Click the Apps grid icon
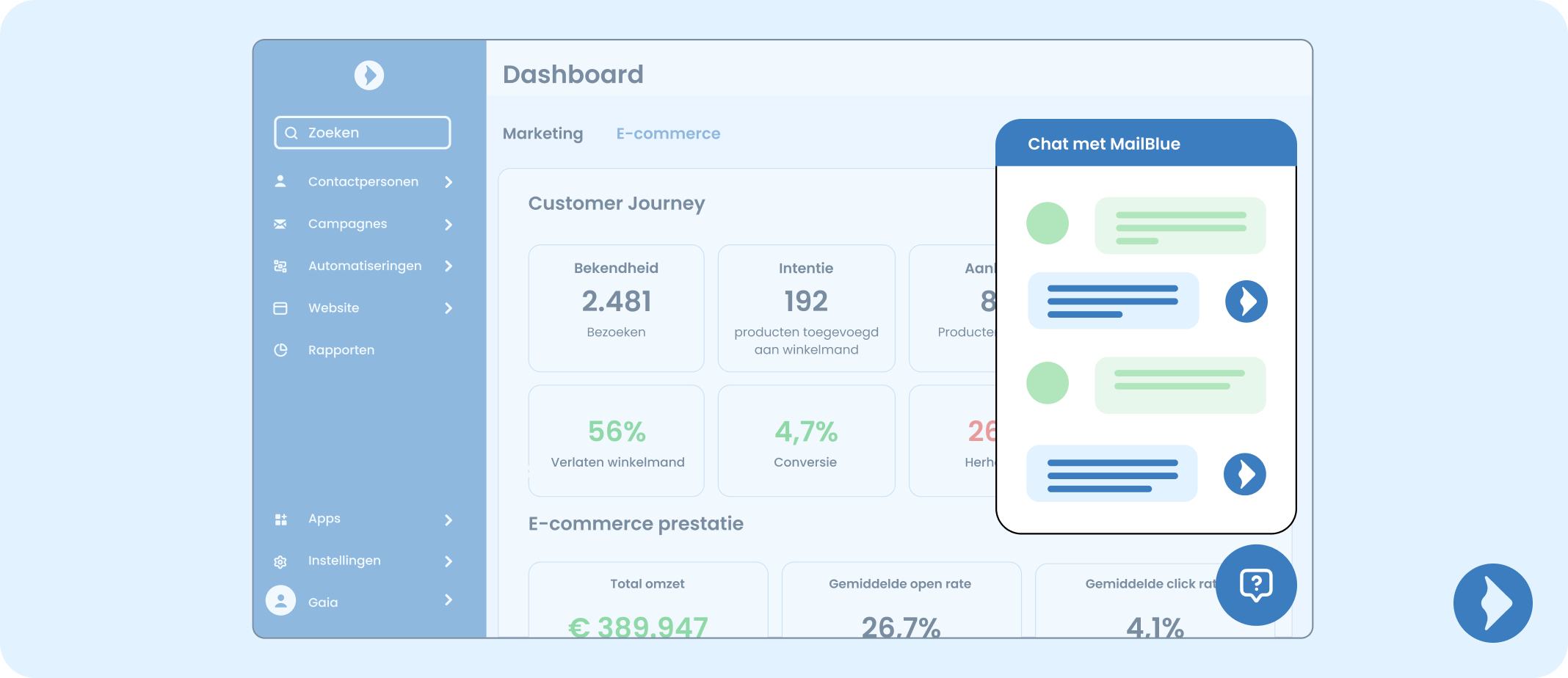Viewport: 1568px width, 678px height. tap(280, 520)
